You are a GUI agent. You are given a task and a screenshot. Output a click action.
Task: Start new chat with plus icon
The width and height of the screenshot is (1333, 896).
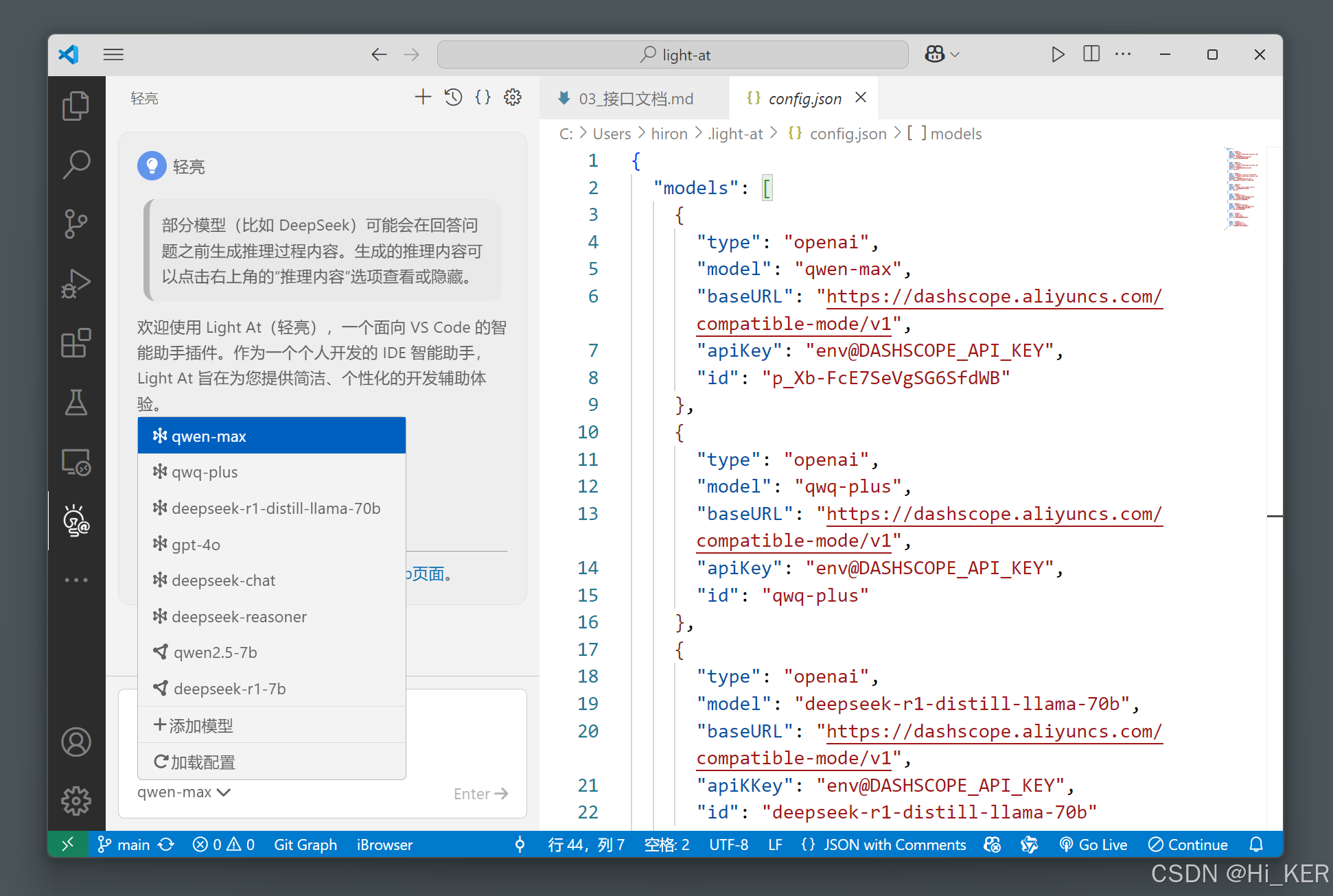[x=423, y=97]
